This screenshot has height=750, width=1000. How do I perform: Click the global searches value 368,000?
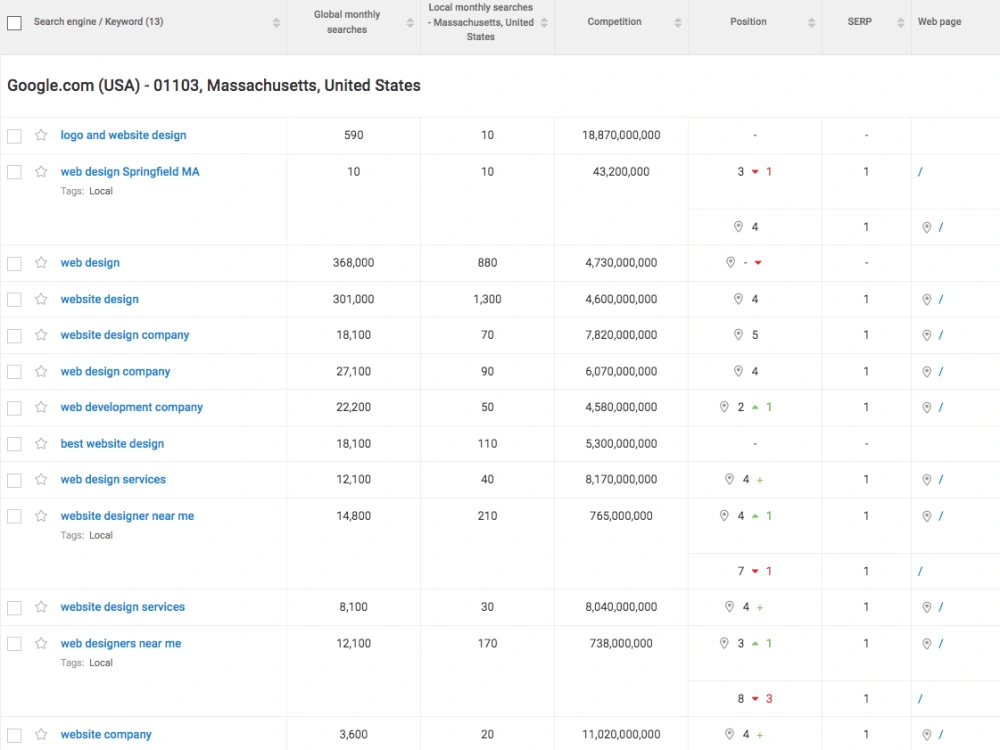pyautogui.click(x=353, y=263)
